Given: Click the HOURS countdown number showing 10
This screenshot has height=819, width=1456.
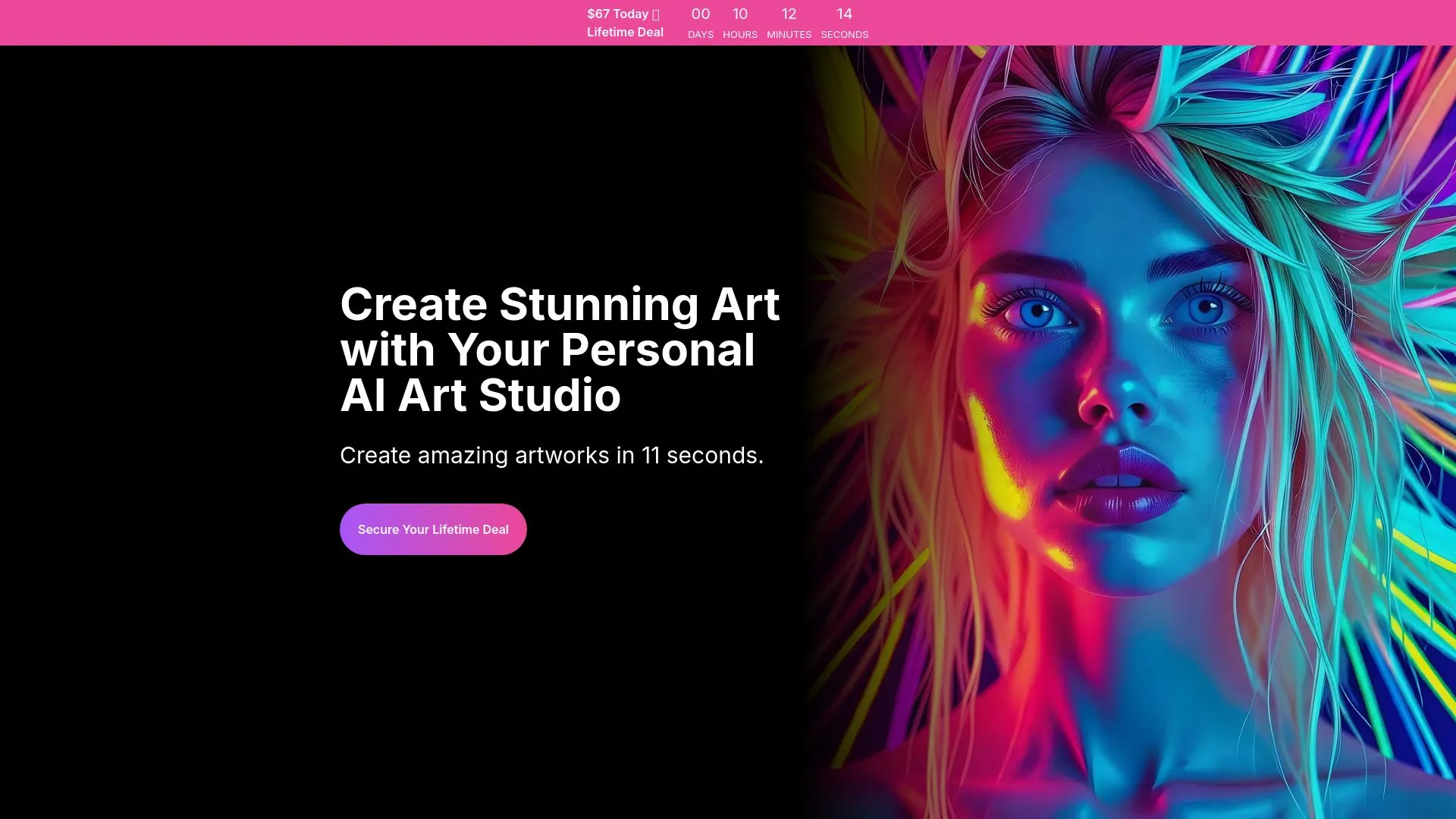Looking at the screenshot, I should [739, 14].
